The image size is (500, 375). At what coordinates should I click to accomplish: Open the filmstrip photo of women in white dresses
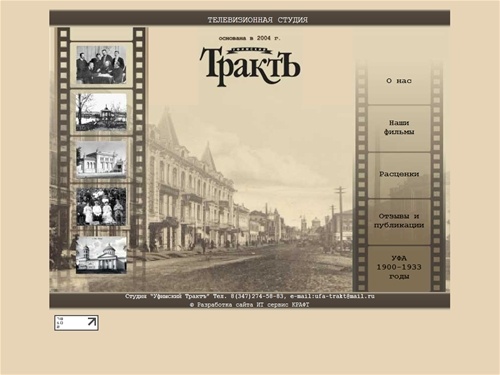(101, 206)
